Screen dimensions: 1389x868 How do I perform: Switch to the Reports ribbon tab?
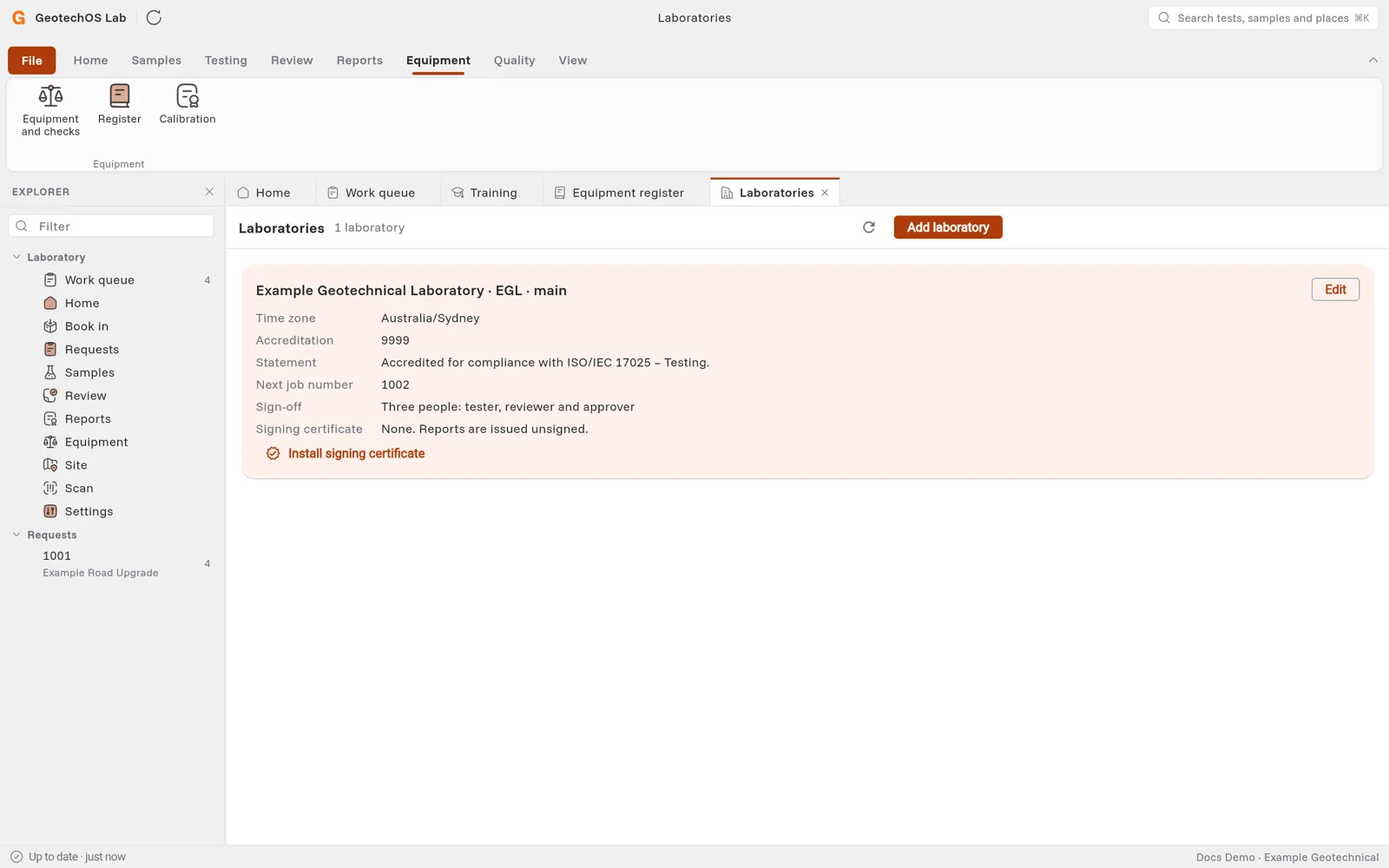[359, 60]
